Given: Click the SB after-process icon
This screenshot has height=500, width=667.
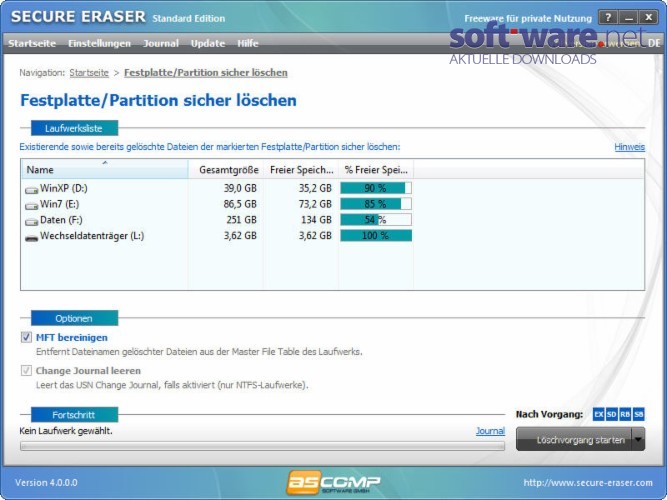Looking at the screenshot, I should [638, 414].
